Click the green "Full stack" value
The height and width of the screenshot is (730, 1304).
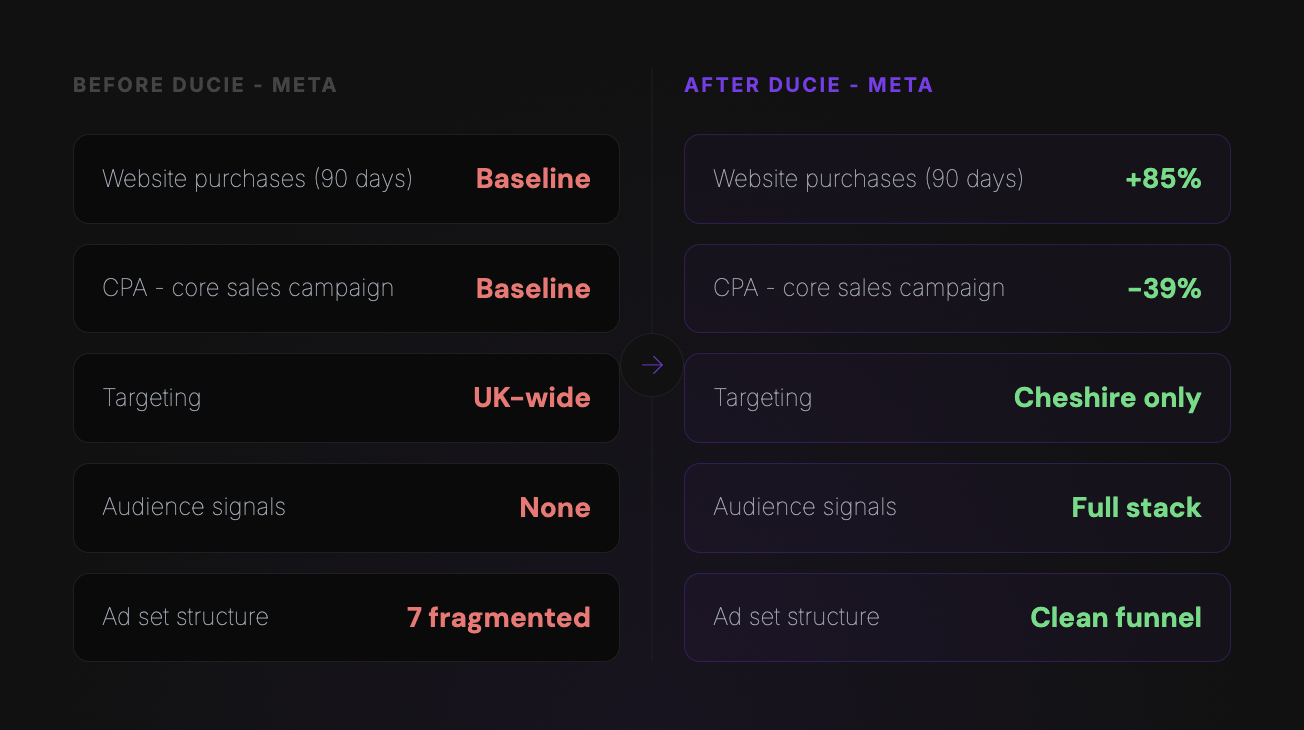1136,508
